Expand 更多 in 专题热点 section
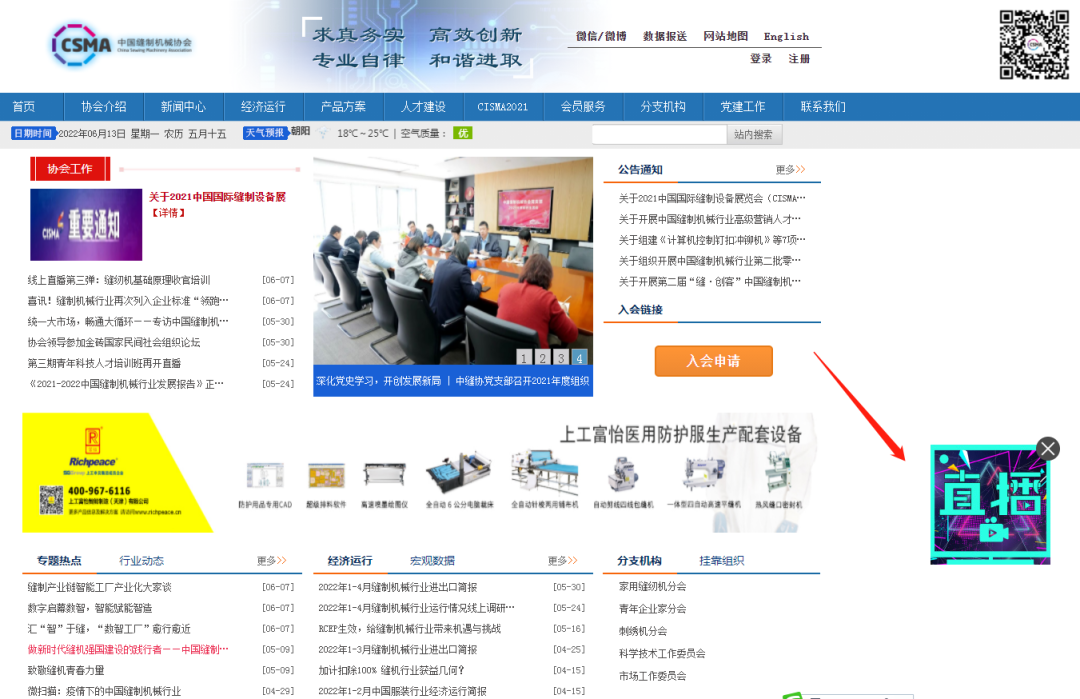Screen dimensions: 1080x699 click(x=271, y=561)
